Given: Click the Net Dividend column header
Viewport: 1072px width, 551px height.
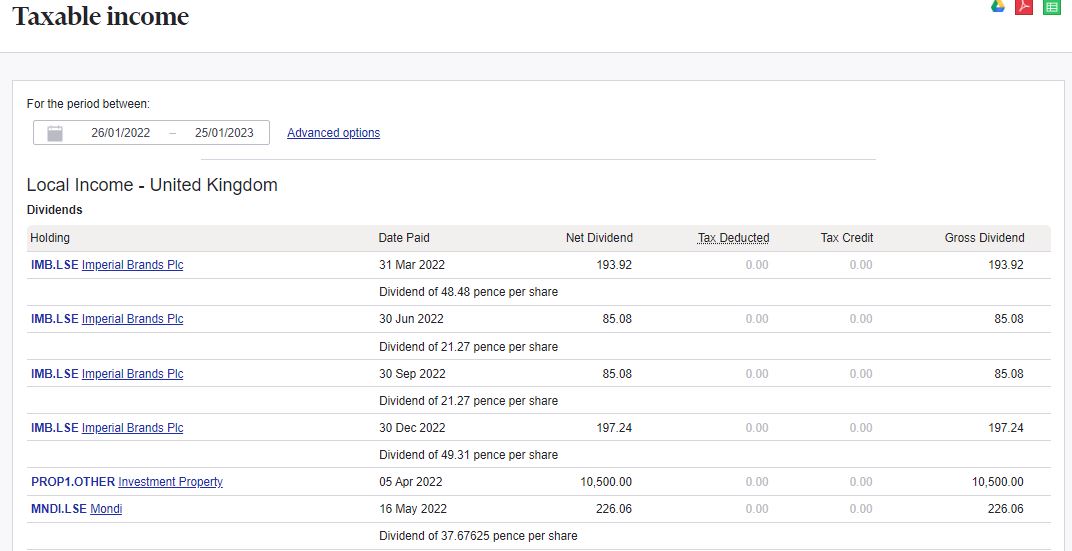Looking at the screenshot, I should (x=599, y=238).
